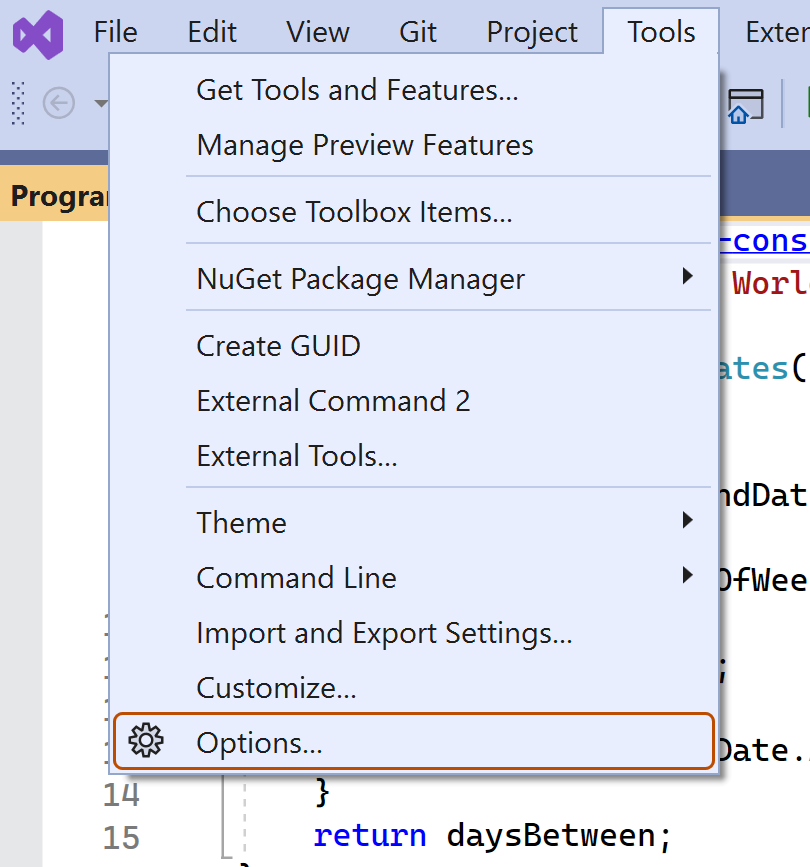Click the gear icon beside Options

click(146, 741)
